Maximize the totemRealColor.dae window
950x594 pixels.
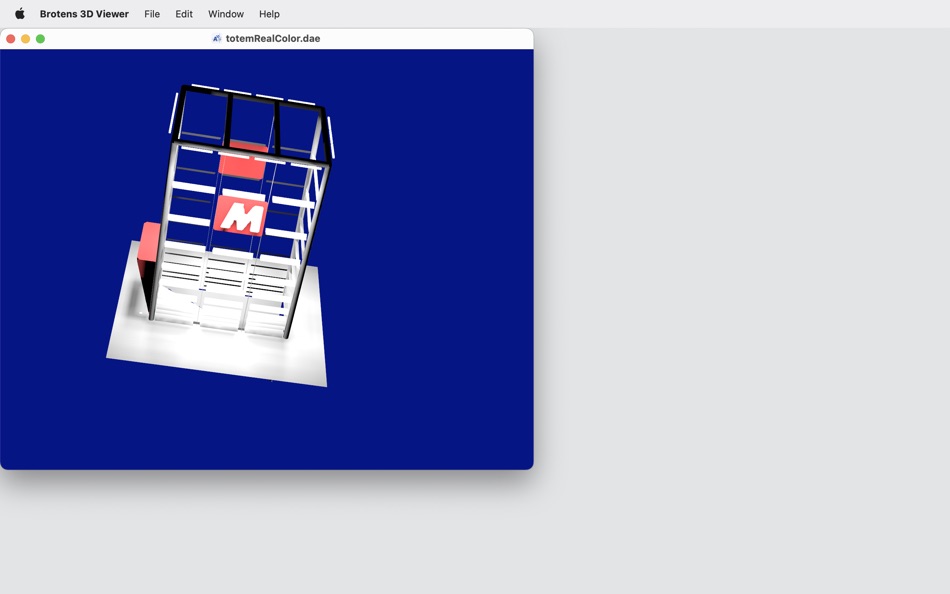pyautogui.click(x=41, y=39)
